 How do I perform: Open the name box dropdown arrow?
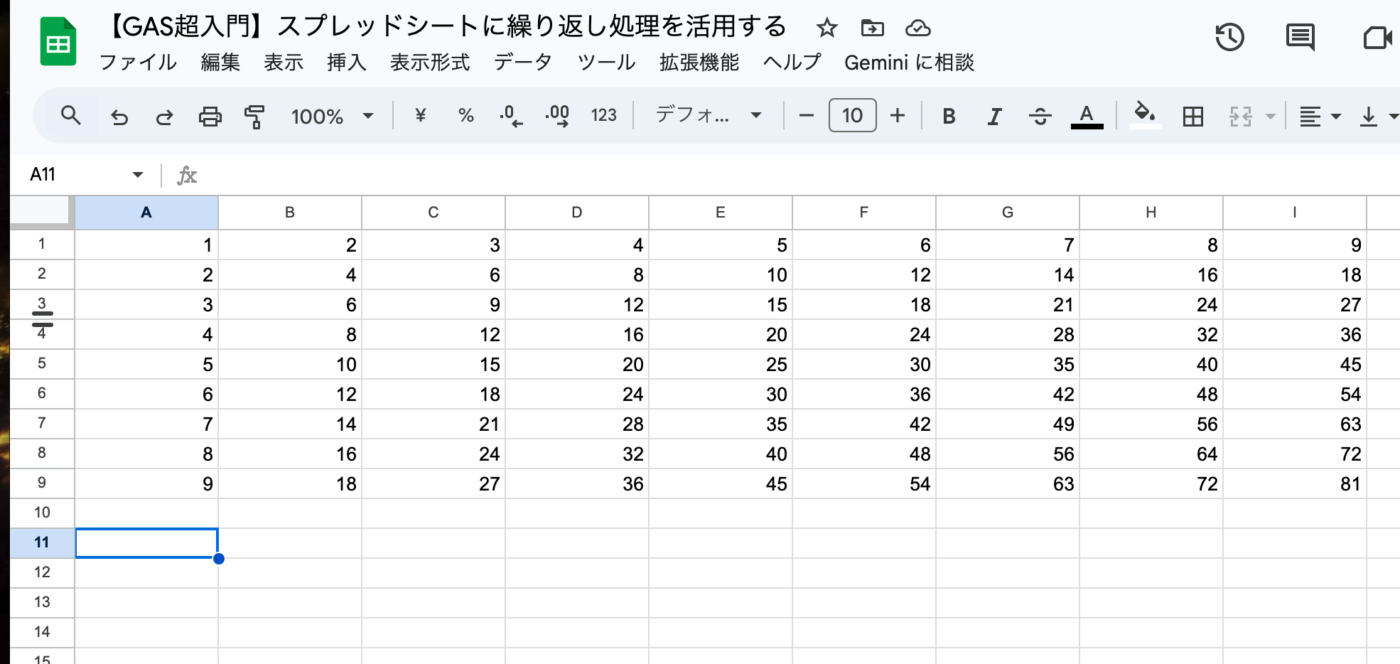138,175
